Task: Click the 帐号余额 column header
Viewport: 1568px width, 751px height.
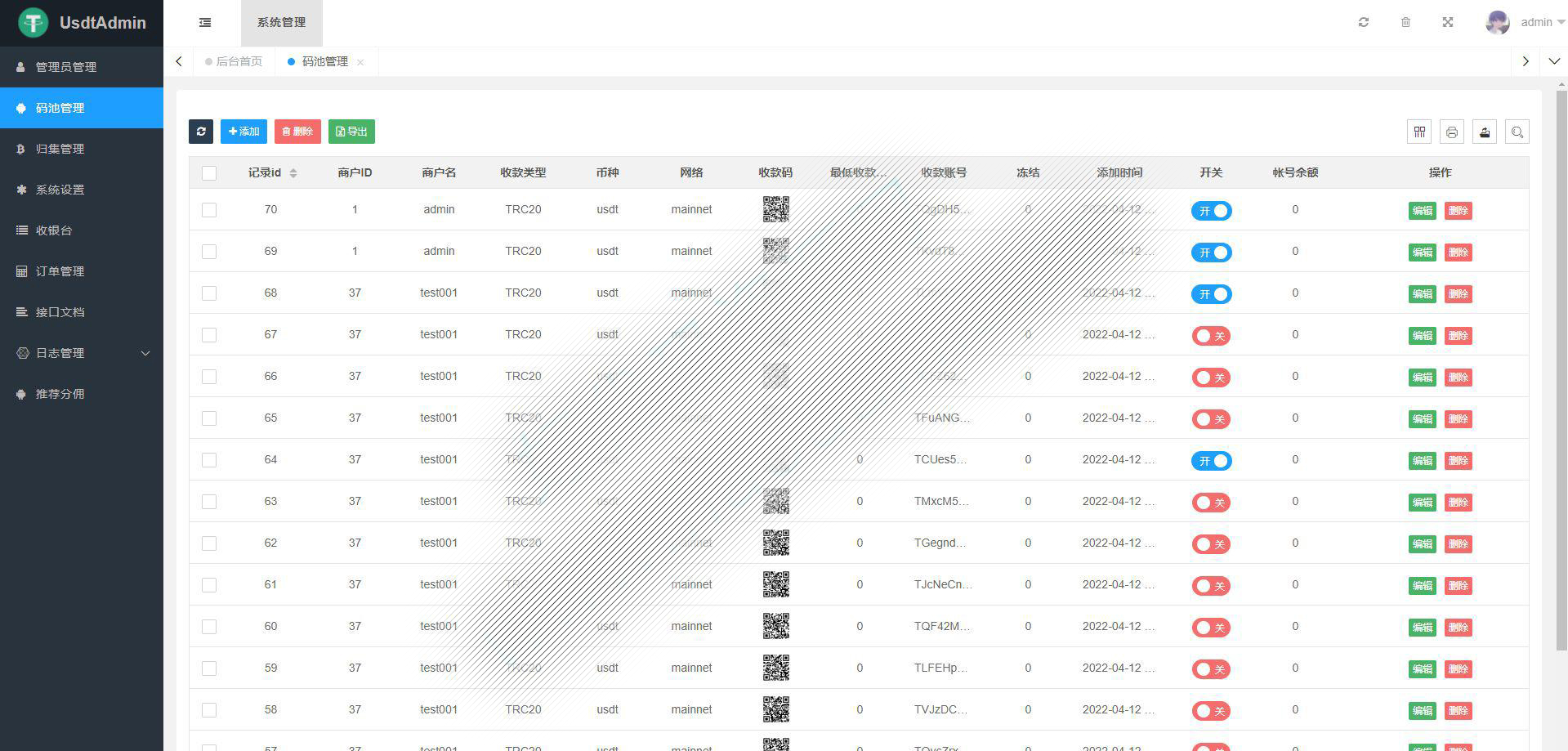Action: (x=1295, y=172)
